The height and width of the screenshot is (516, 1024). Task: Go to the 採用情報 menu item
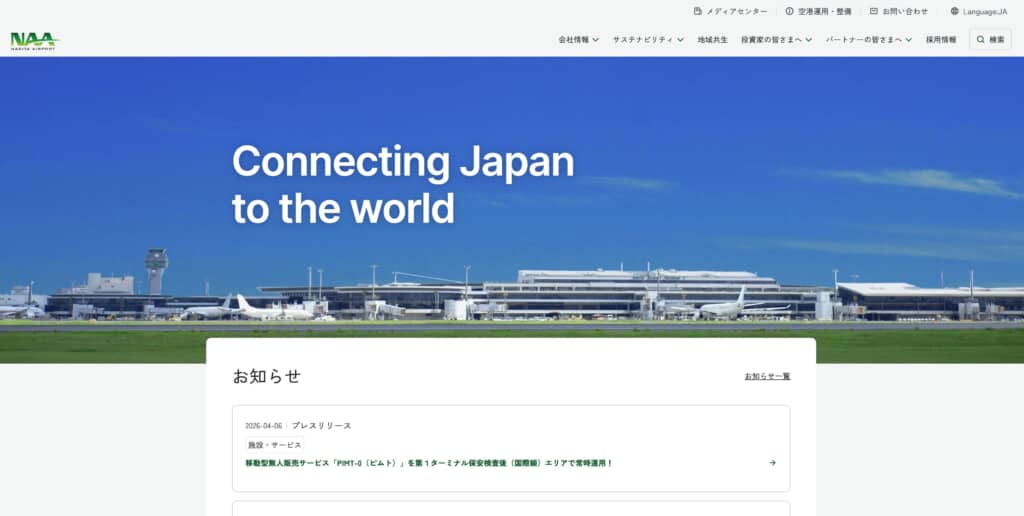(941, 40)
